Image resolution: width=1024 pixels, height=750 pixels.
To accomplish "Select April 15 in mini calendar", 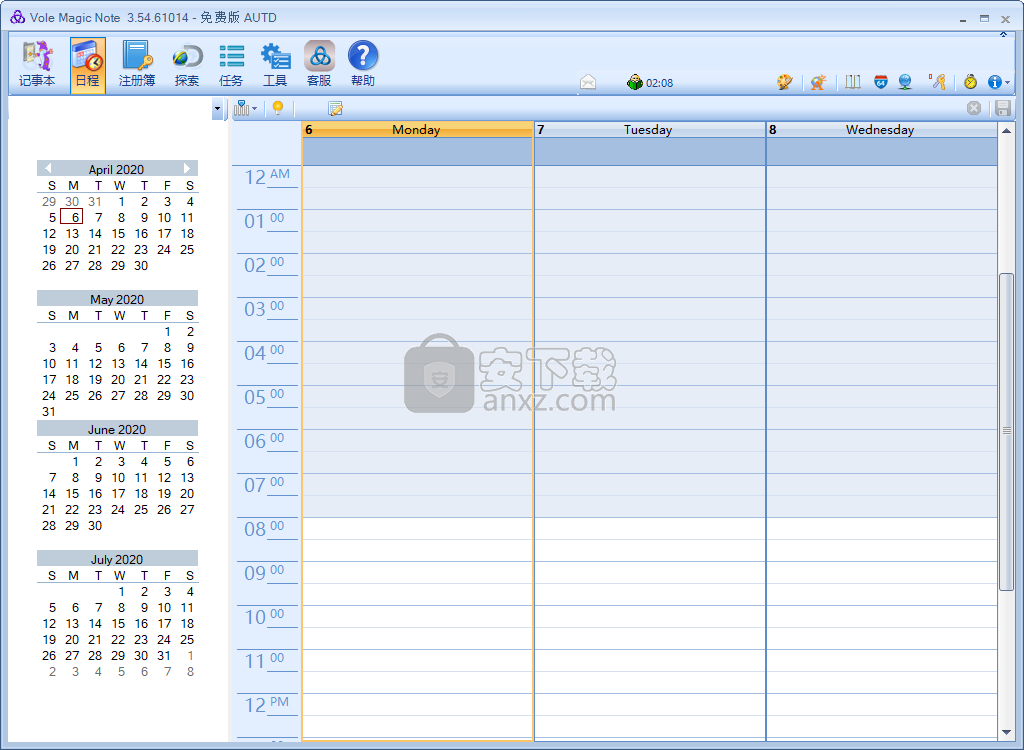I will point(118,233).
